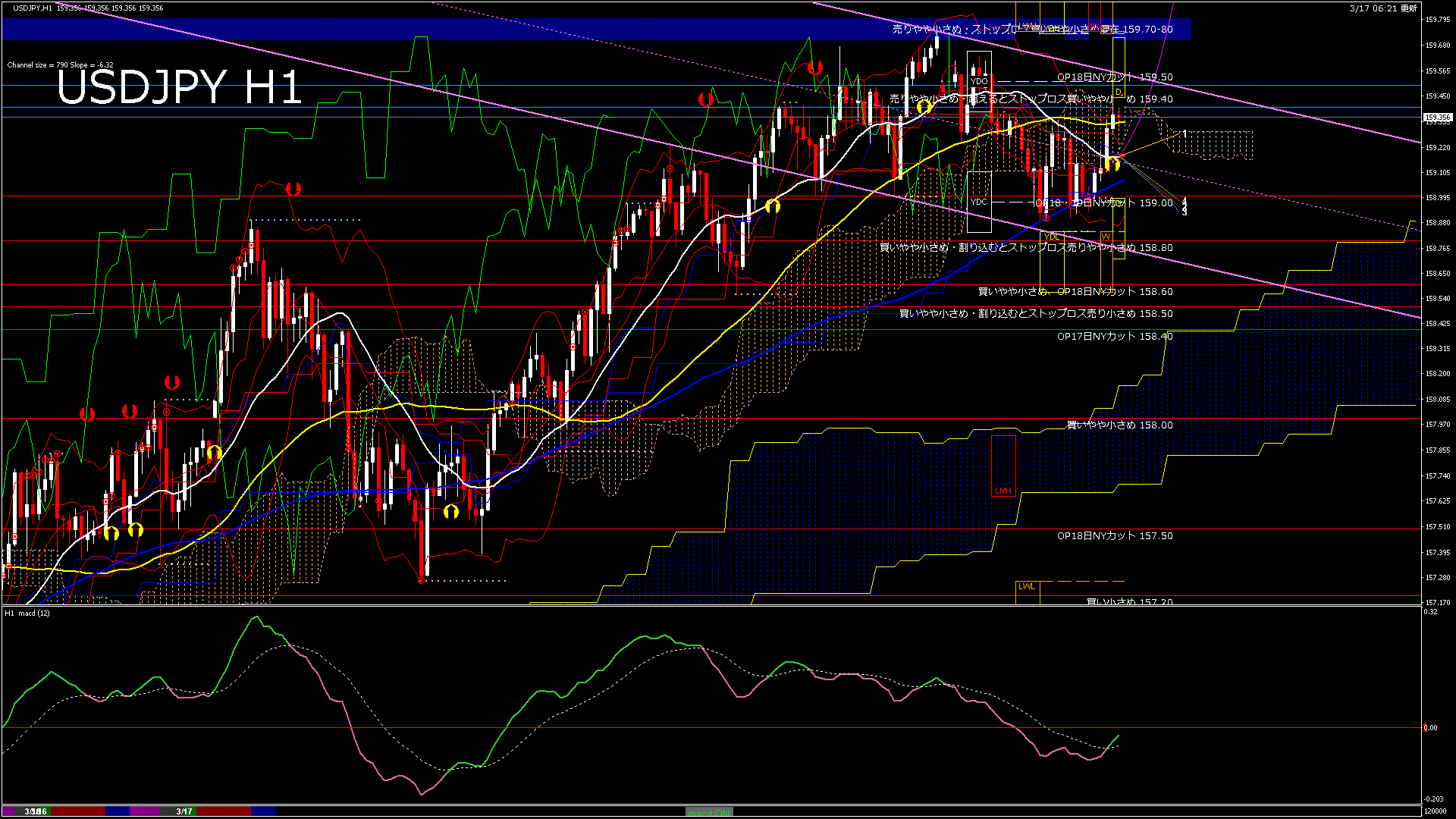Click the 3/17 date marker on timeline

click(x=184, y=811)
